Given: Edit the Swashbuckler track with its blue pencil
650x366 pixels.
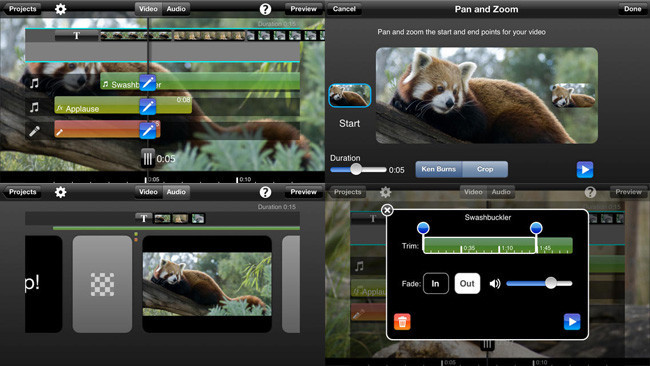Looking at the screenshot, I should click(x=148, y=82).
